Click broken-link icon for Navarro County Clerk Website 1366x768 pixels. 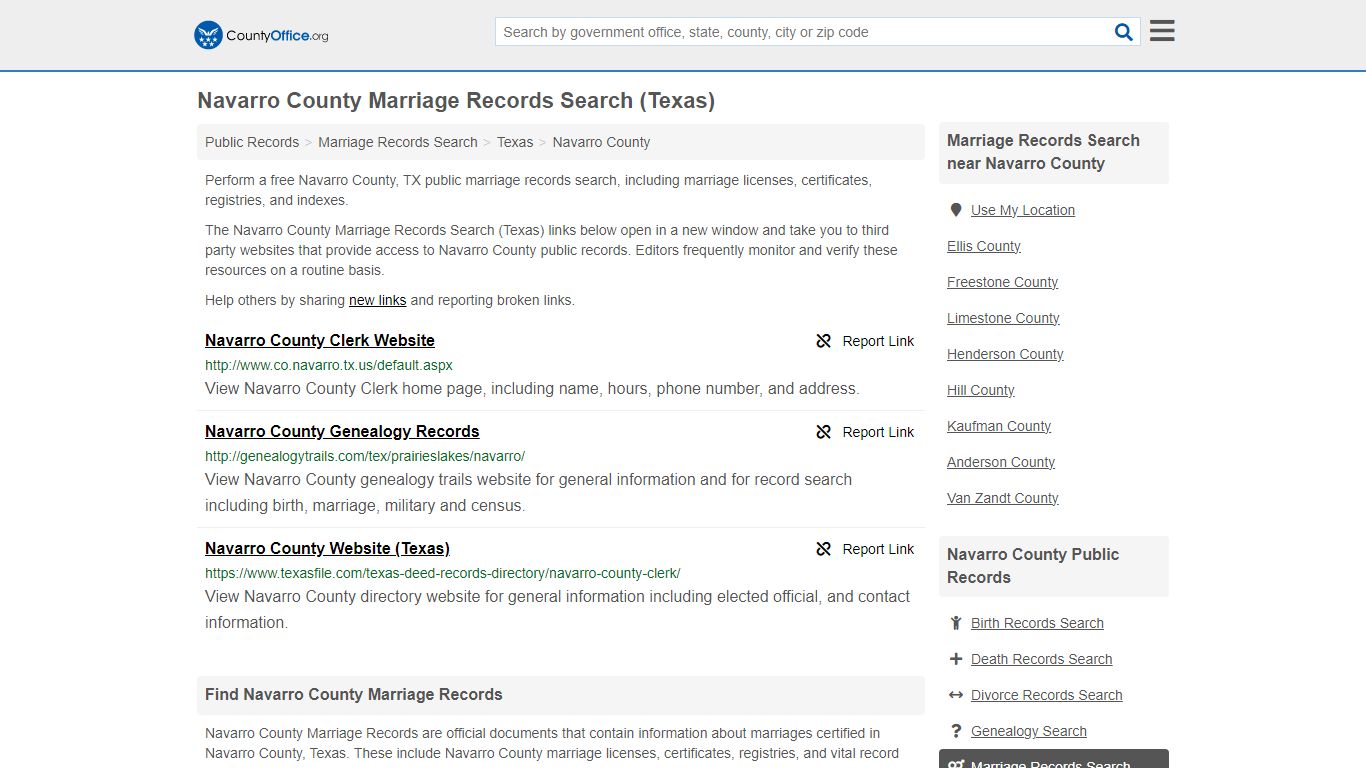coord(824,341)
